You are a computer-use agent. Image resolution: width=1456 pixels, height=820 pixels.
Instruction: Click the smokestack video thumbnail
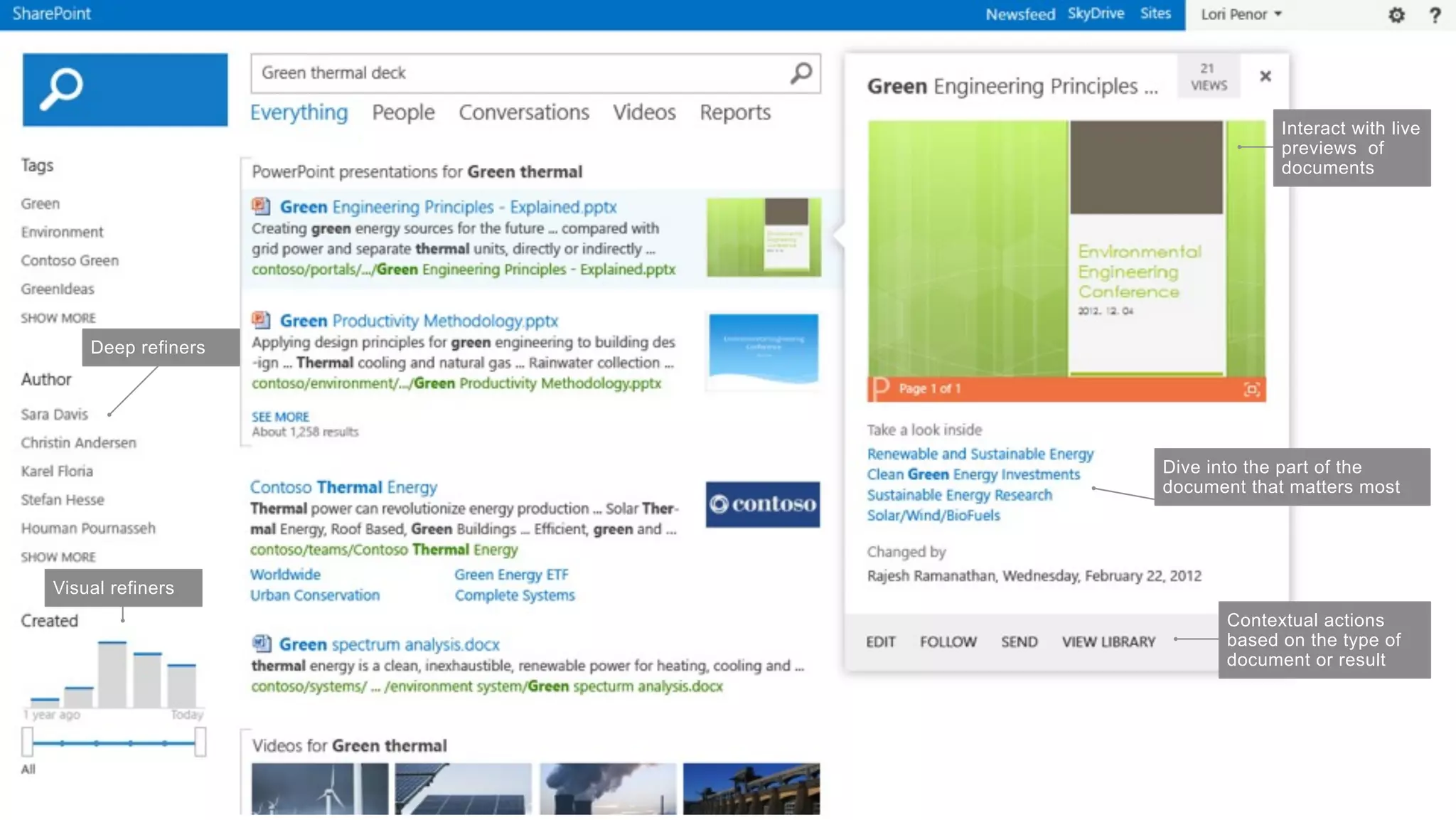coord(608,789)
